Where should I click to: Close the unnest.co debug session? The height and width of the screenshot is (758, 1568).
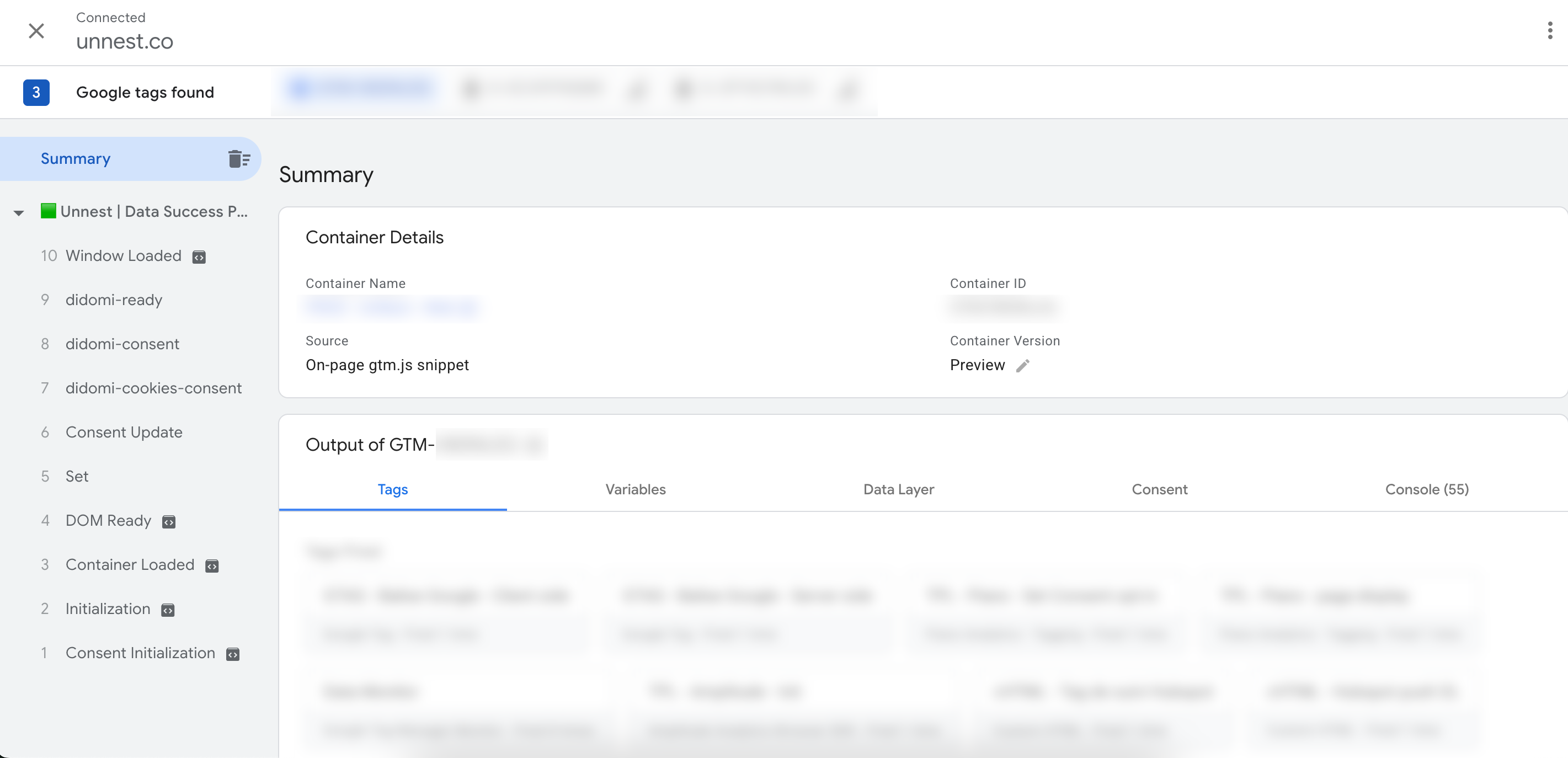point(36,30)
